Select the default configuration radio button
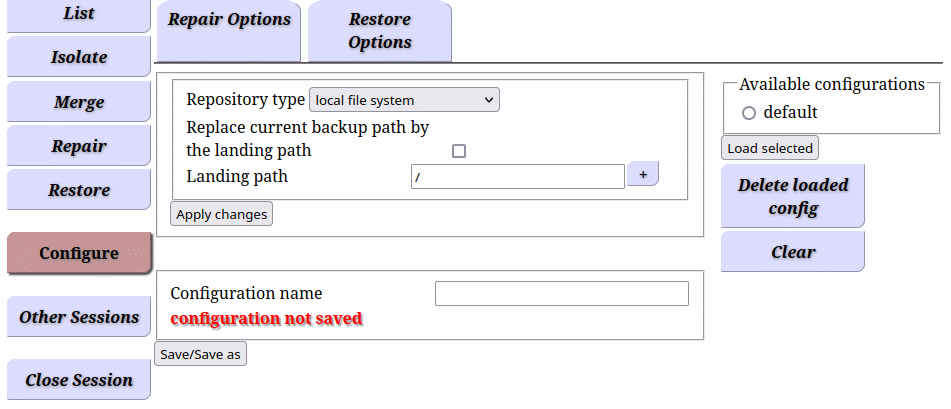The height and width of the screenshot is (409, 951). [x=749, y=113]
